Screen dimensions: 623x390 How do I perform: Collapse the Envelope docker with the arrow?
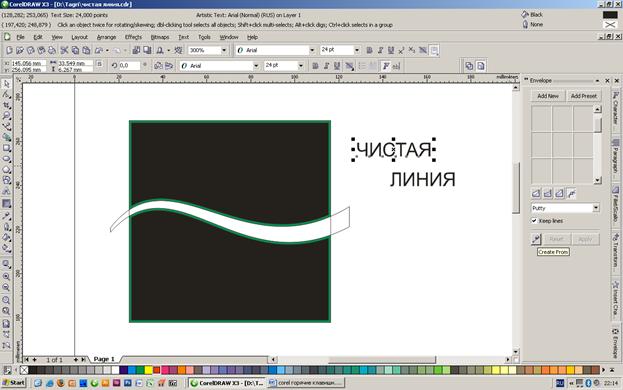(x=597, y=81)
